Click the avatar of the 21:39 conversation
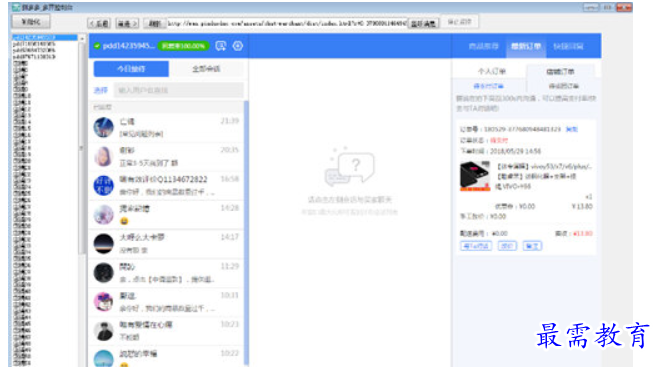This screenshot has height=367, width=658. coord(103,128)
